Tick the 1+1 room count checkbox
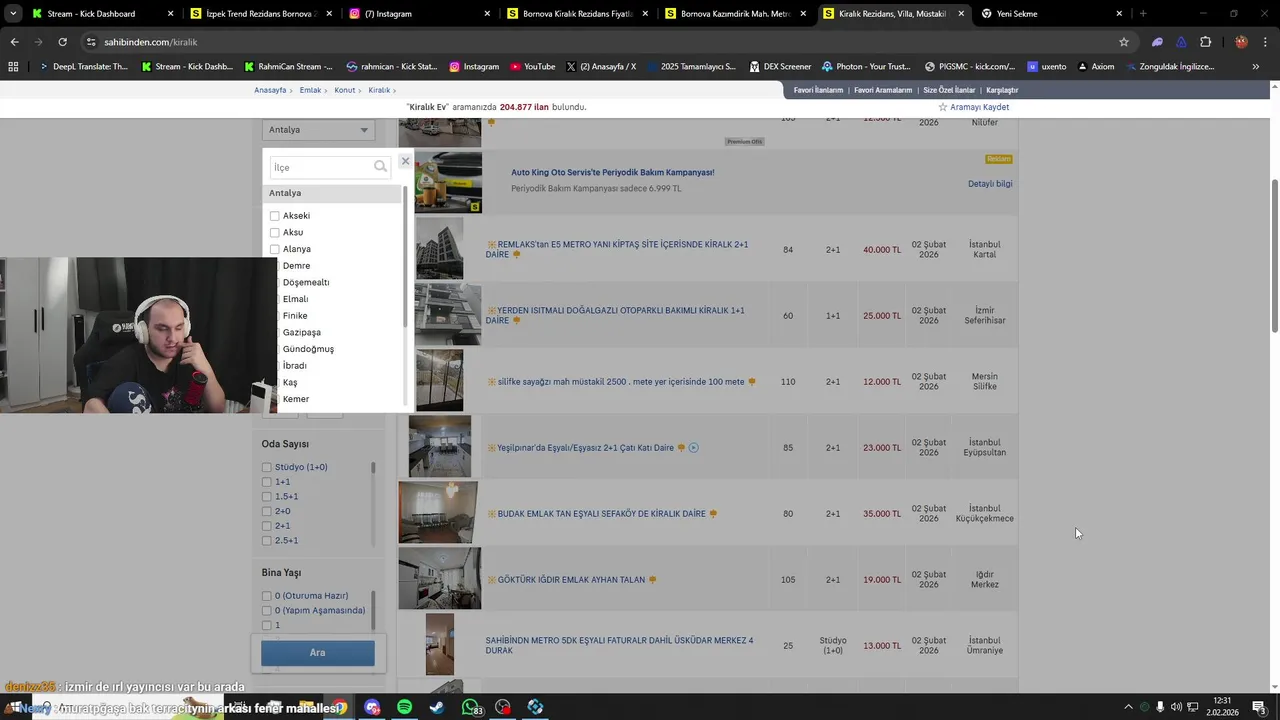Viewport: 1280px width, 720px height. point(267,482)
